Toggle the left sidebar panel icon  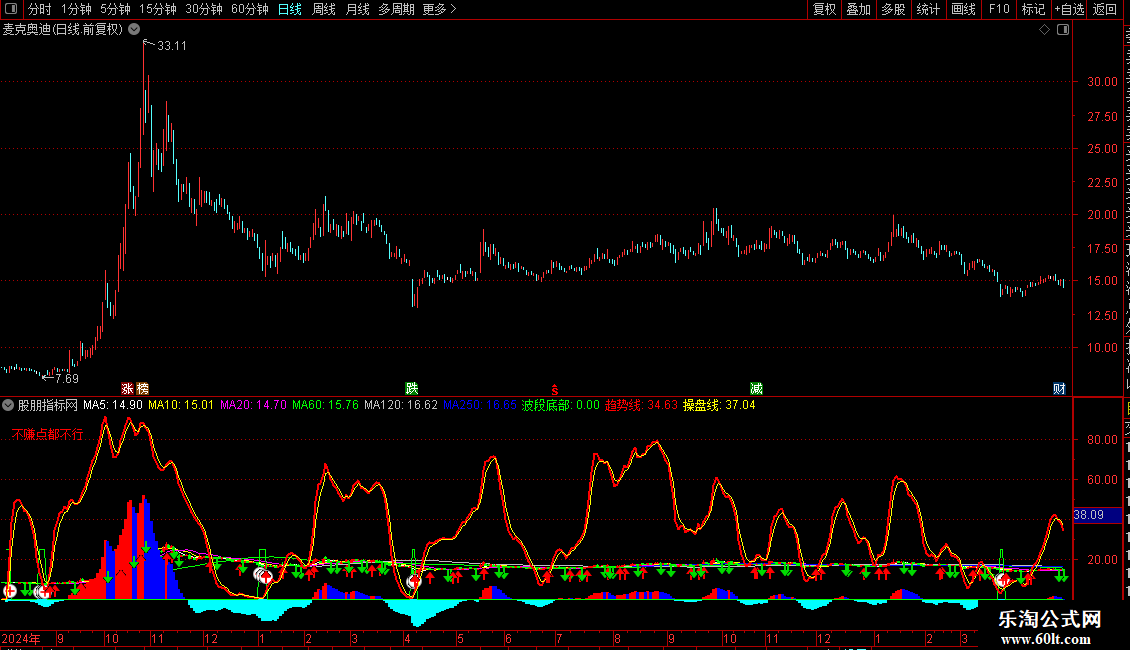(x=11, y=9)
